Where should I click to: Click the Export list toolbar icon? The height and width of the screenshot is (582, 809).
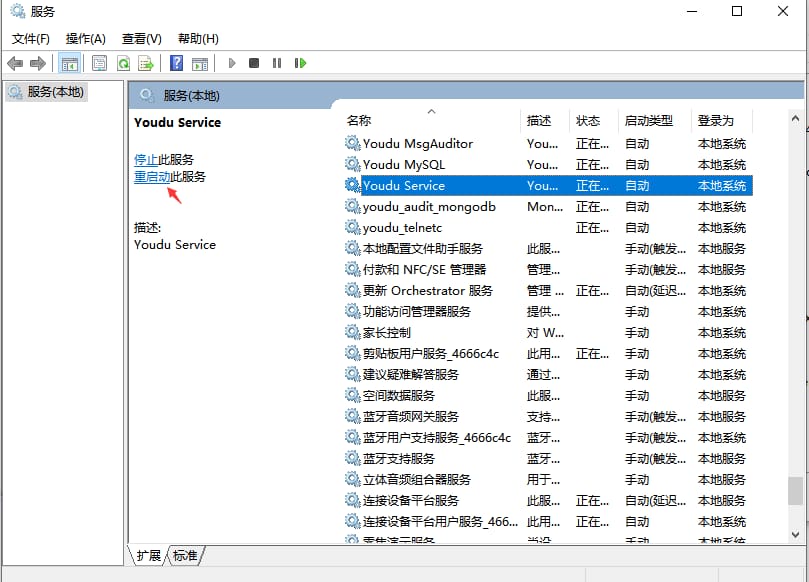tap(146, 63)
